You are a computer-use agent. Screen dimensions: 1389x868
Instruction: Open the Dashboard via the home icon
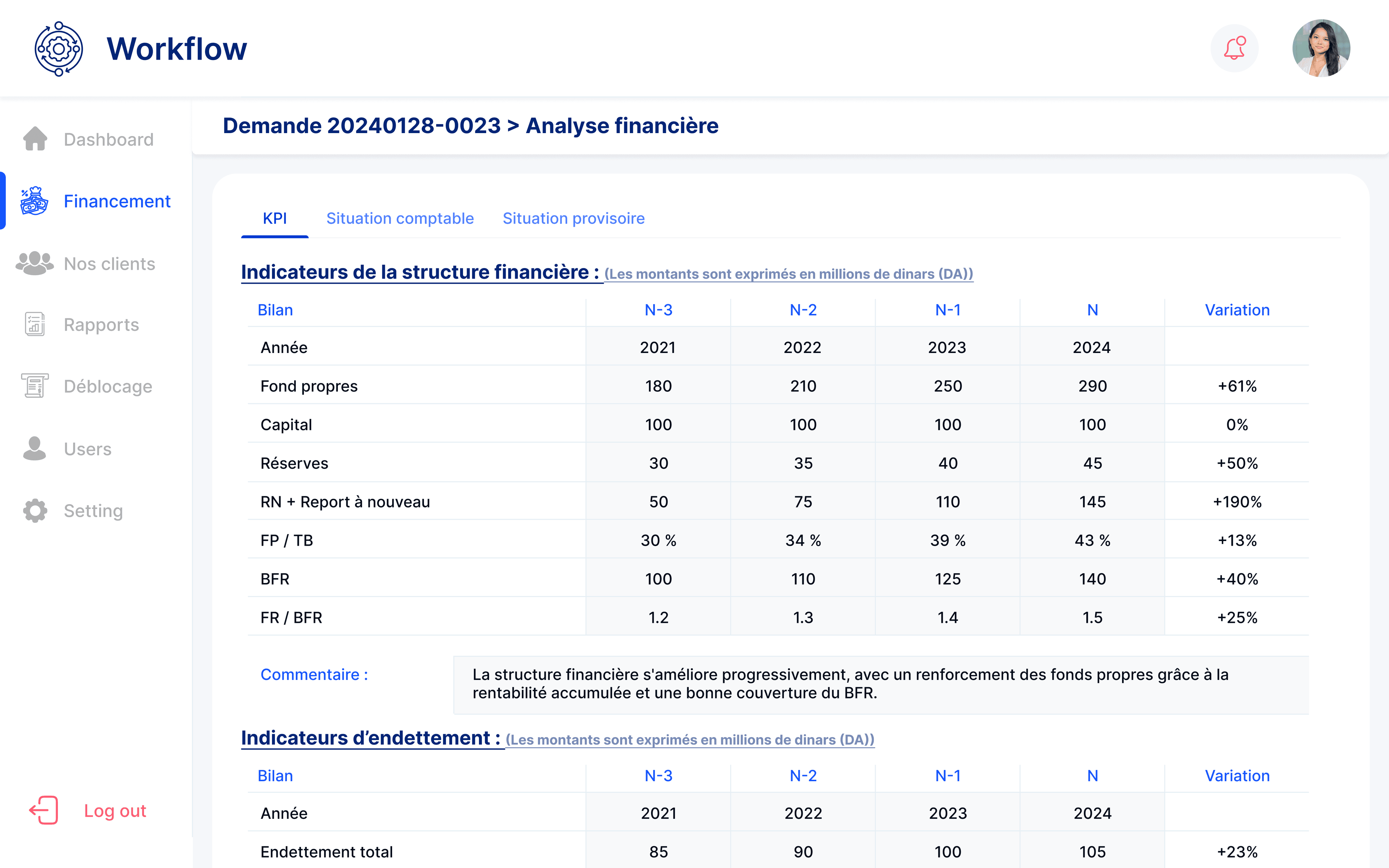click(35, 139)
